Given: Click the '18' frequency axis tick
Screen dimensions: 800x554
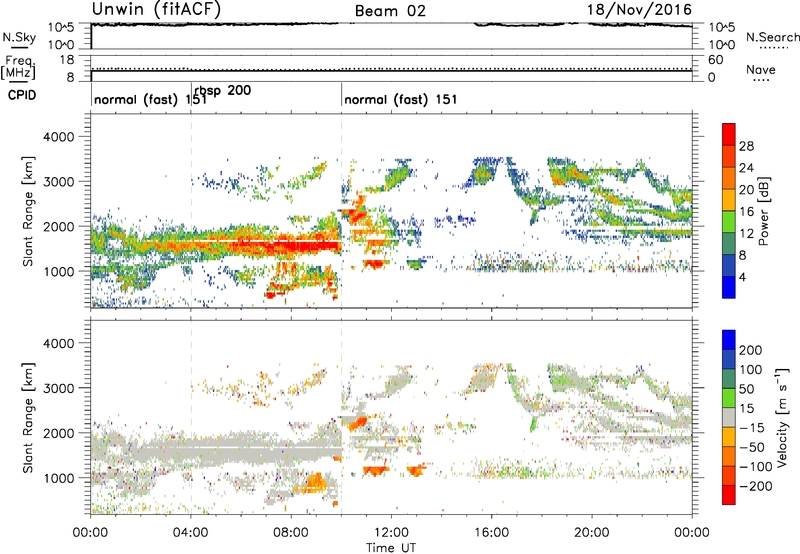Looking at the screenshot, I should coord(67,60).
